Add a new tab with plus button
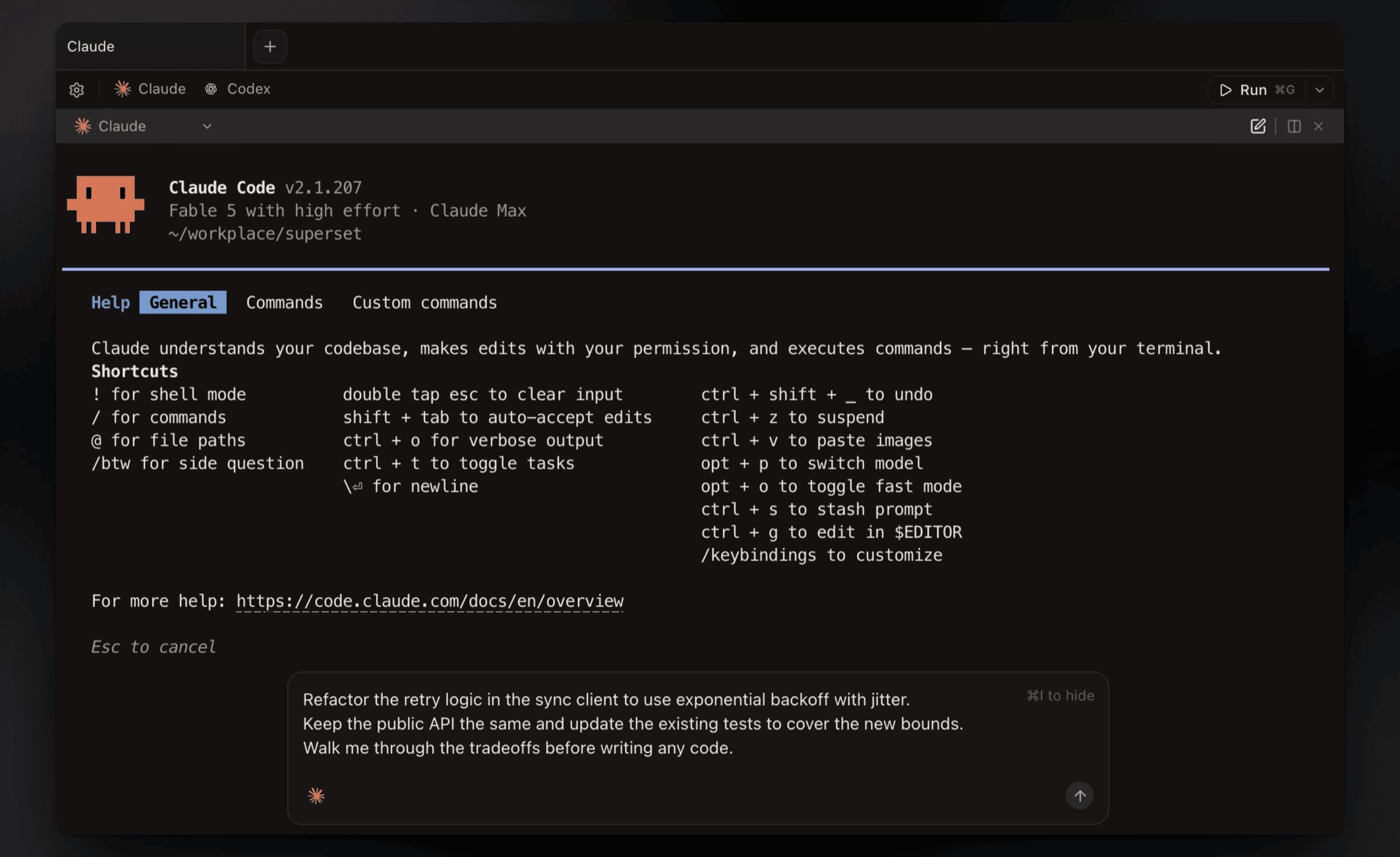Image resolution: width=1400 pixels, height=857 pixels. [270, 46]
